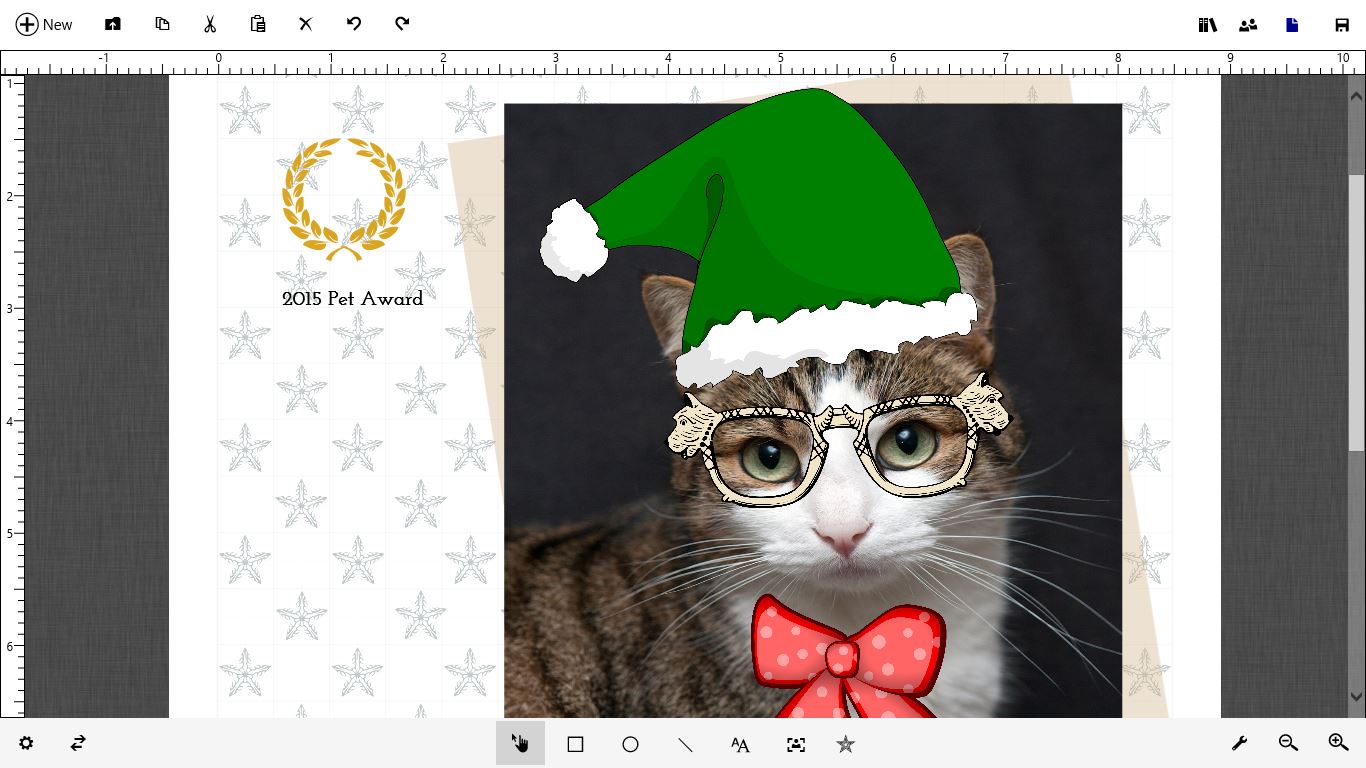Zoom in with the magnifier plus

[x=1338, y=742]
